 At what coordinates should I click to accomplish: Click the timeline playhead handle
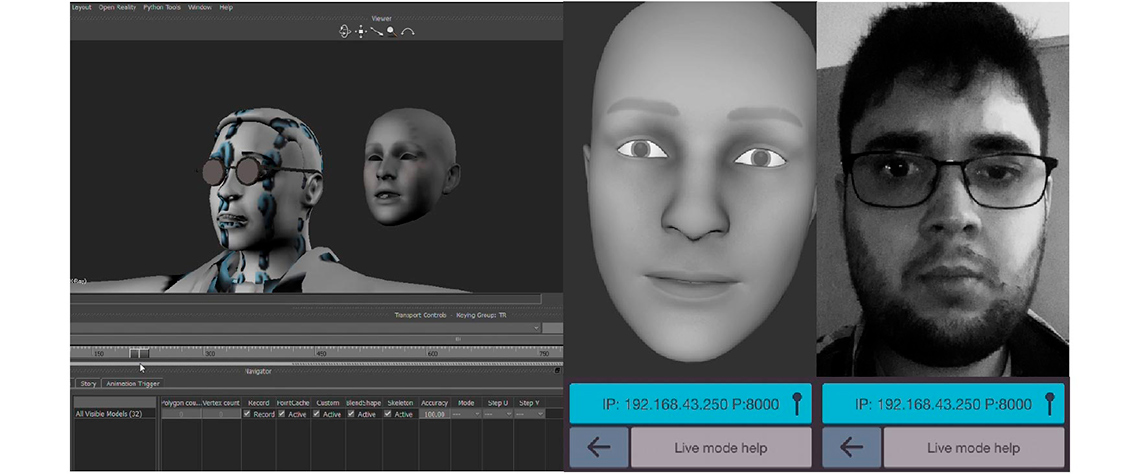click(139, 353)
